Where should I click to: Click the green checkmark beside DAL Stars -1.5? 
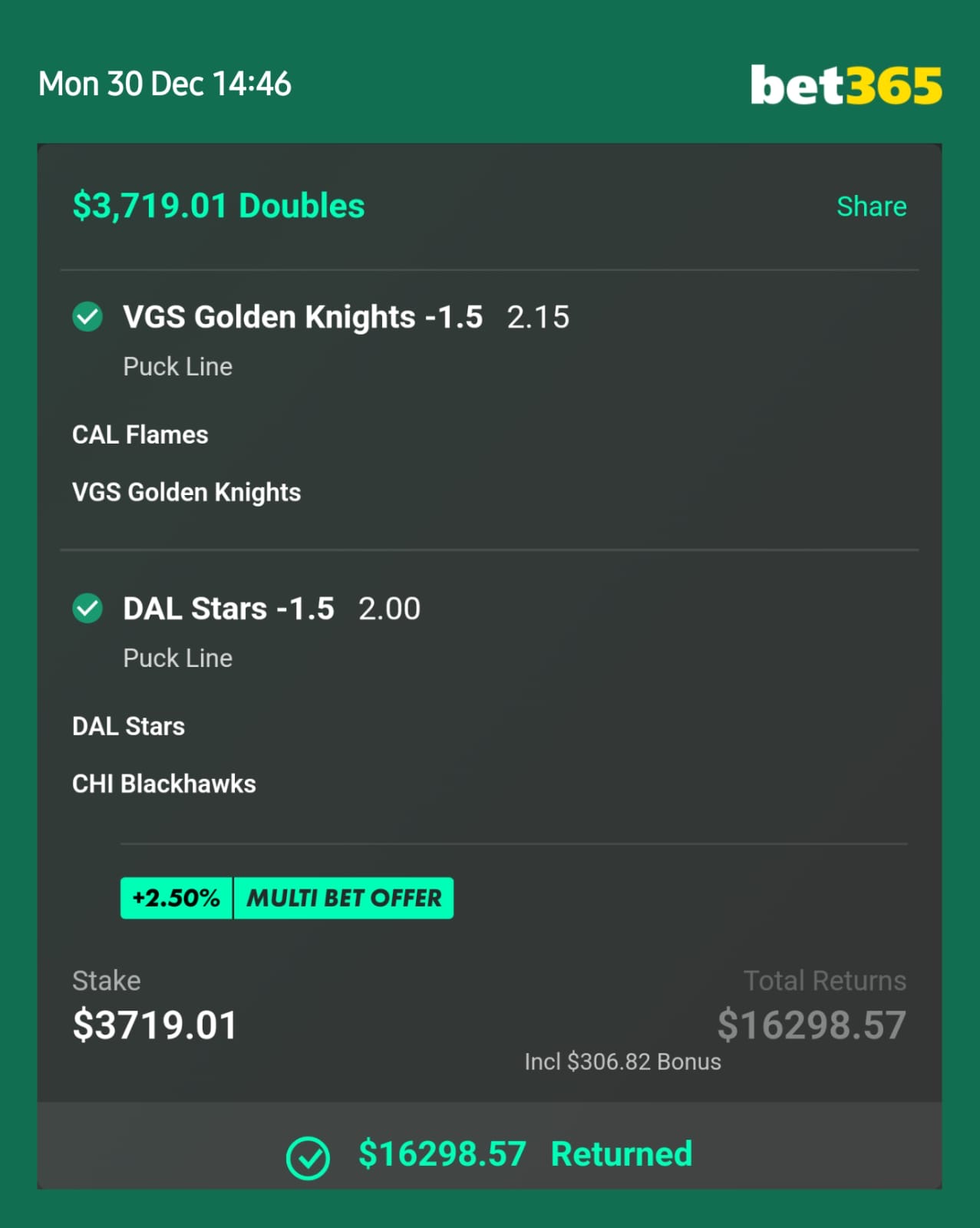click(87, 609)
